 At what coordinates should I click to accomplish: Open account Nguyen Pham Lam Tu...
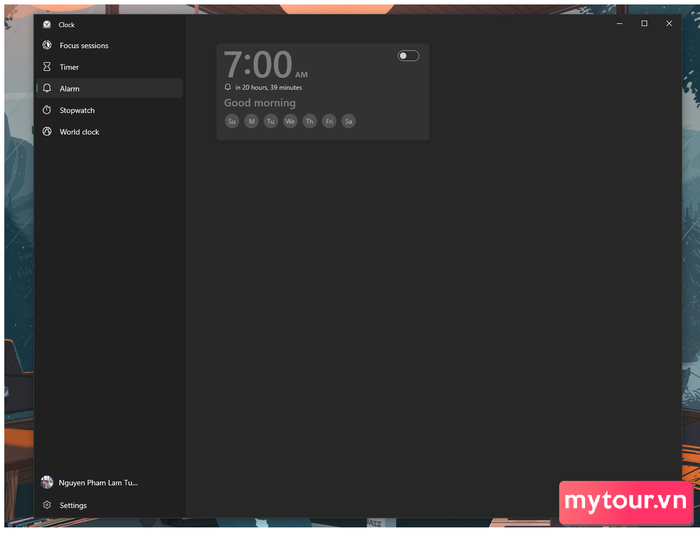click(109, 483)
